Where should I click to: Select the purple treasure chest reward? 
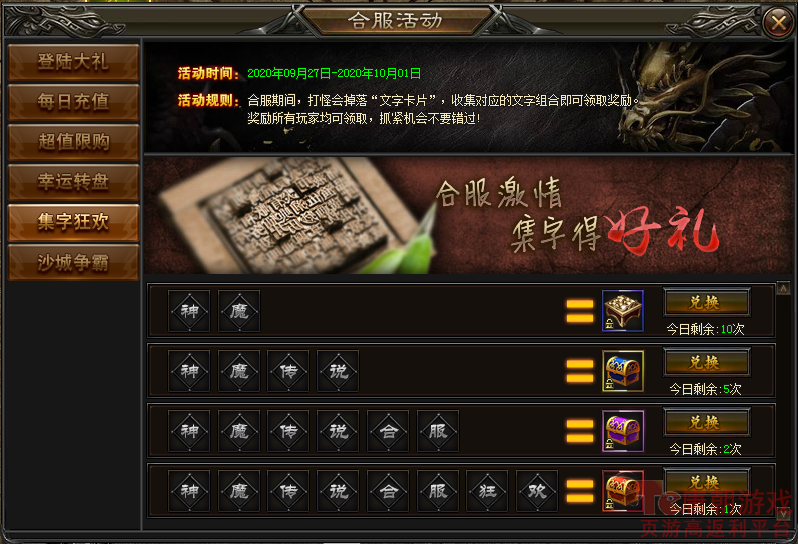622,431
